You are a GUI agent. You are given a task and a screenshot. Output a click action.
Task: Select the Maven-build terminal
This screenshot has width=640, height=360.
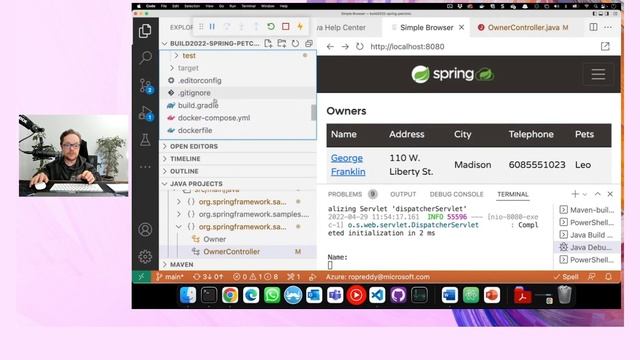pos(587,210)
